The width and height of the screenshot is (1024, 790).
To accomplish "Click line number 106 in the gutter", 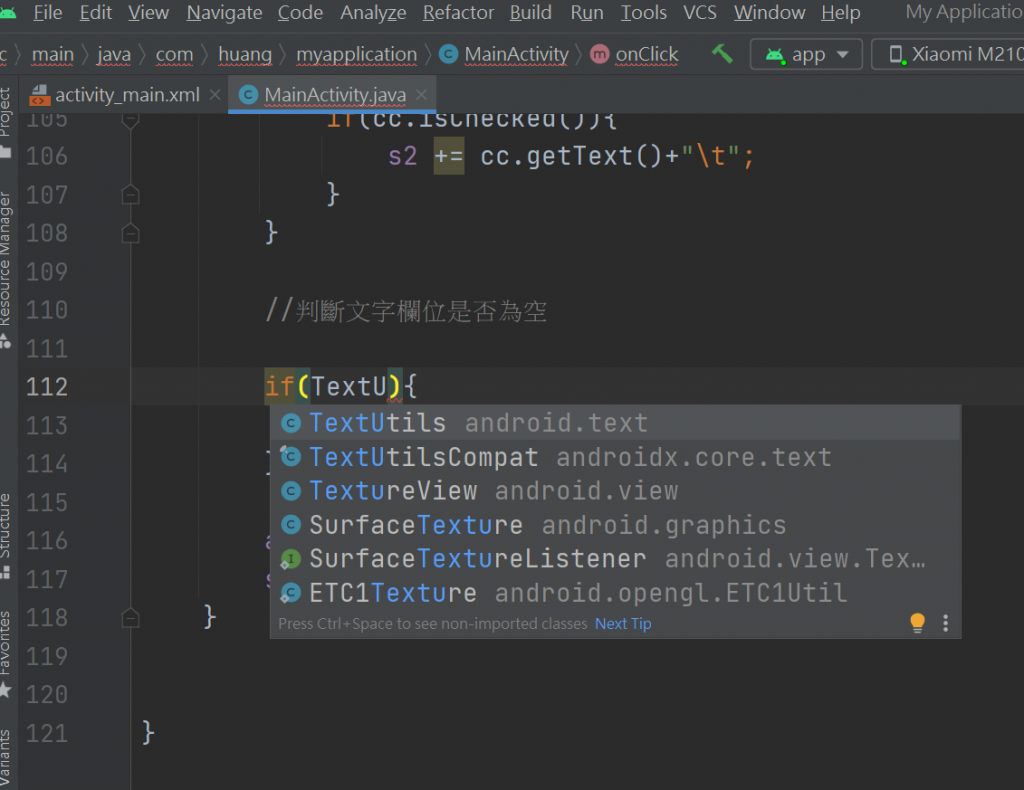I will [x=46, y=157].
